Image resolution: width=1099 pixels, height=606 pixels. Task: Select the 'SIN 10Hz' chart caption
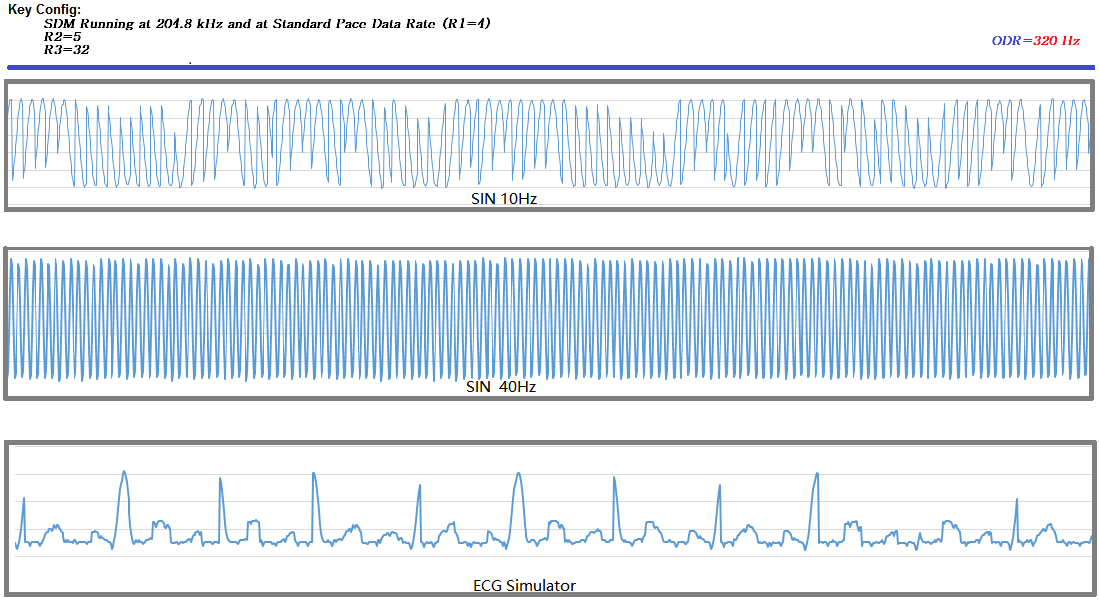click(504, 199)
